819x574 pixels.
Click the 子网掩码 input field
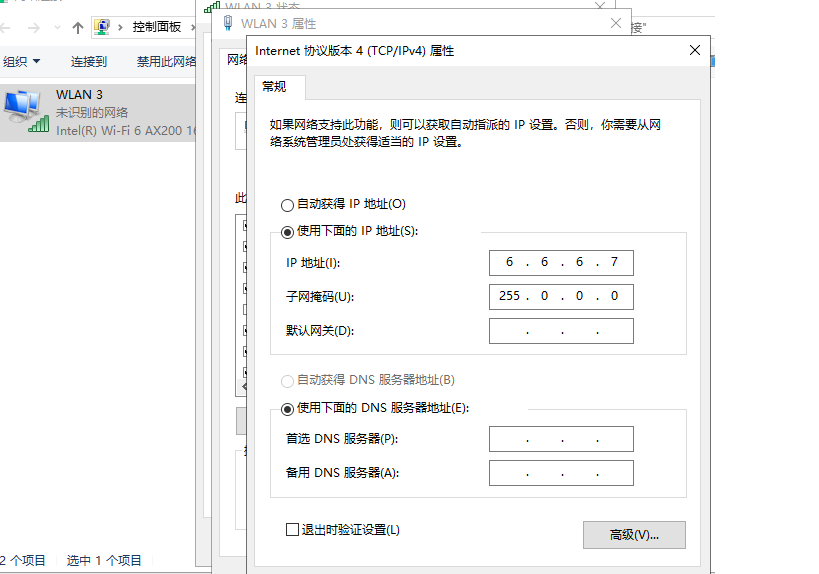click(561, 297)
